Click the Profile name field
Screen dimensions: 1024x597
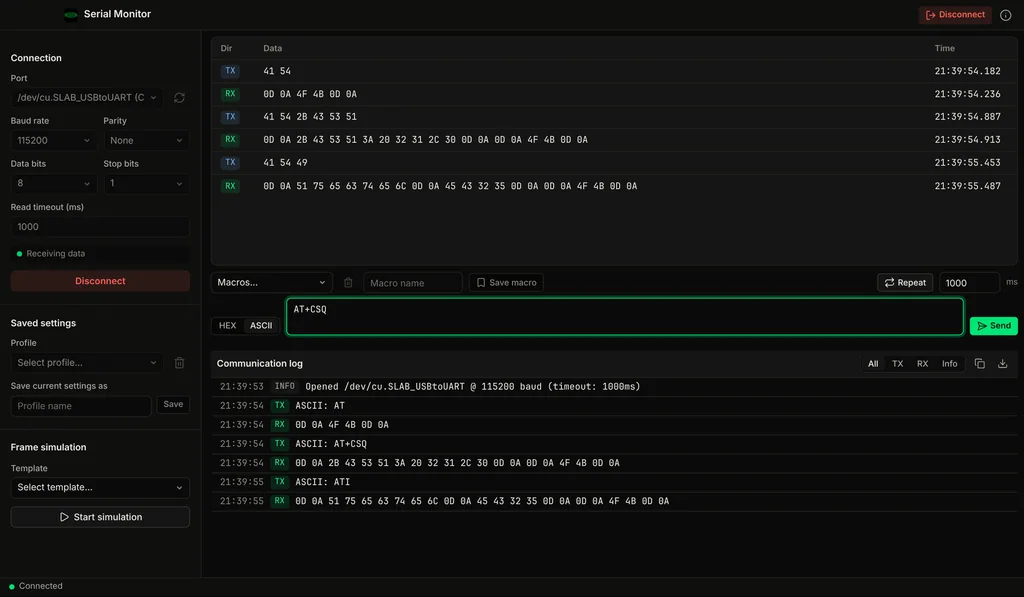click(81, 406)
